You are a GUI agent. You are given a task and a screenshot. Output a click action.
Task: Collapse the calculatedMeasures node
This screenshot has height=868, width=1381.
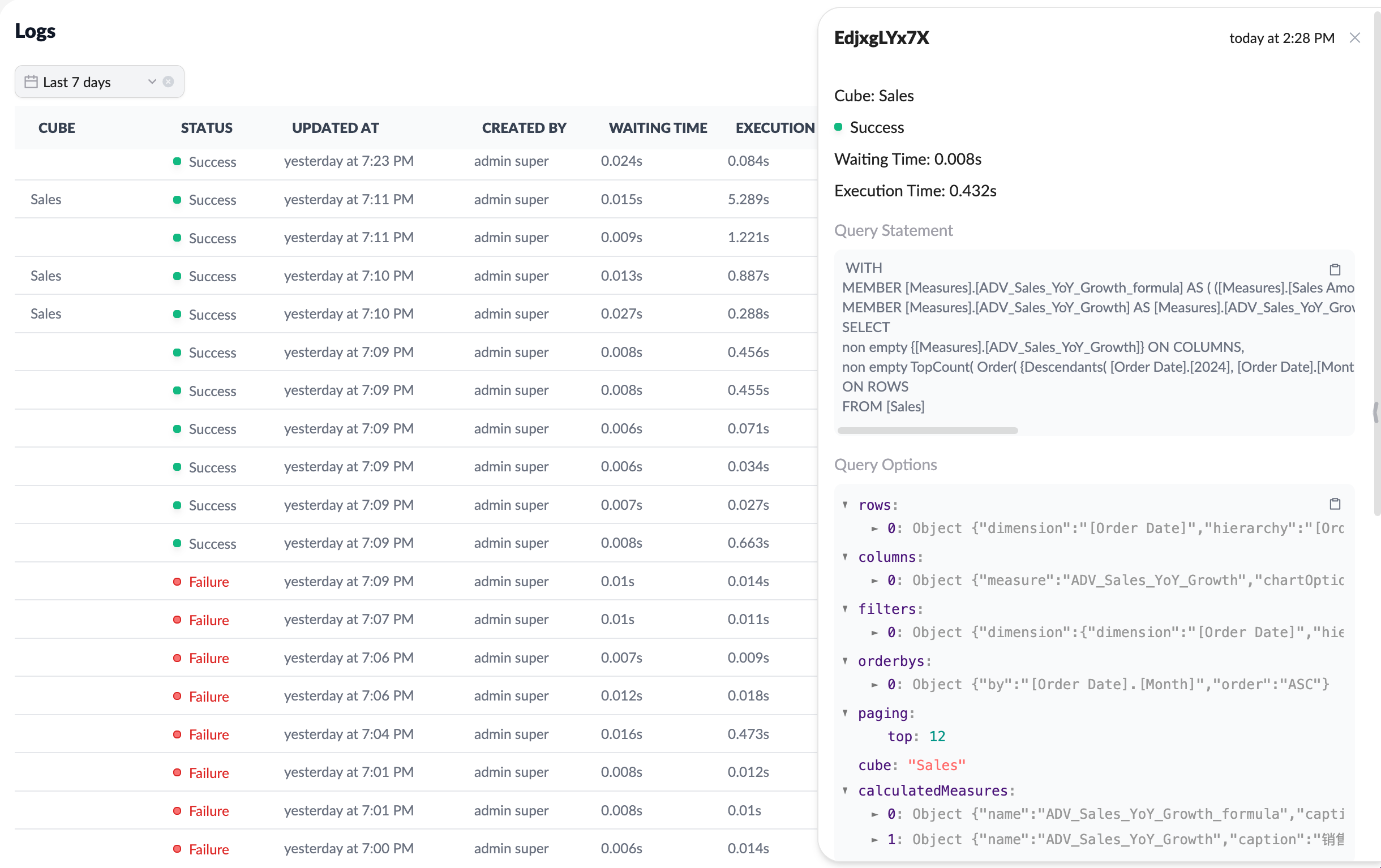coord(845,790)
